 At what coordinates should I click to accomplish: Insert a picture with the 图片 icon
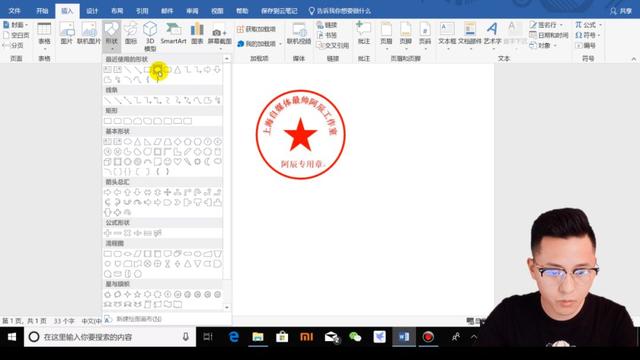click(x=67, y=33)
